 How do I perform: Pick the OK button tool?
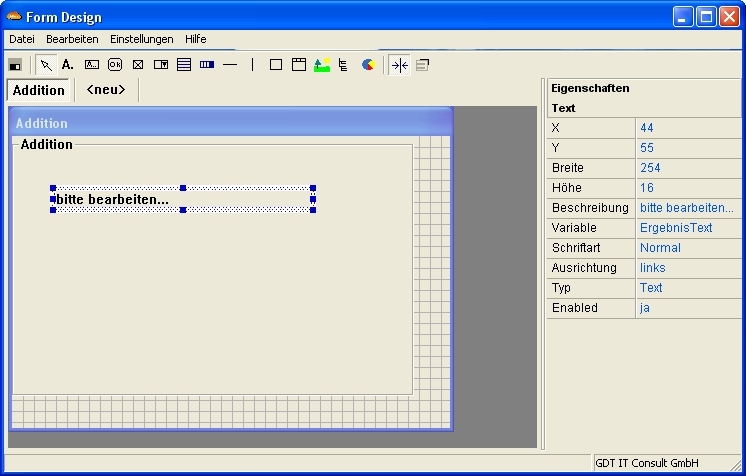click(115, 65)
